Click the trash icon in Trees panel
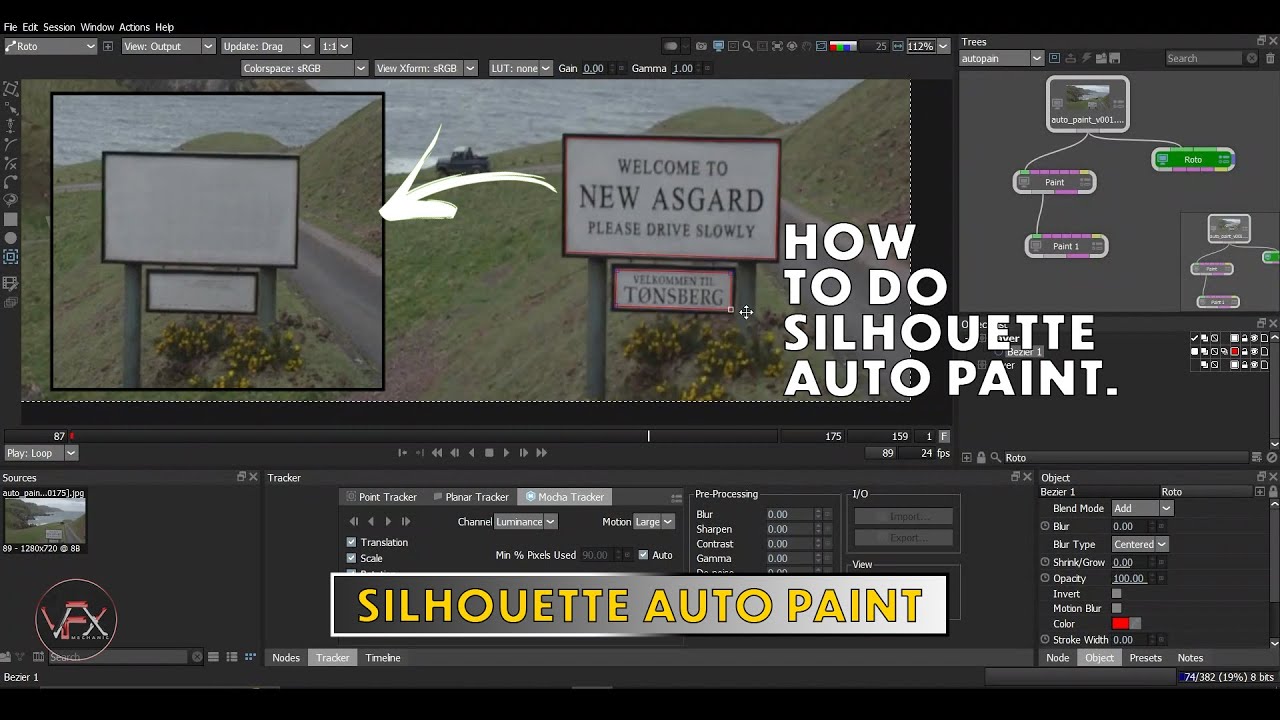Image resolution: width=1280 pixels, height=720 pixels. click(x=1270, y=58)
